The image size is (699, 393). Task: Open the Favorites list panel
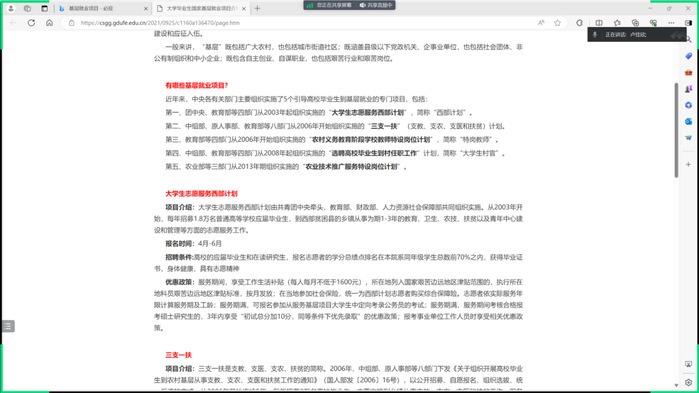[617, 23]
